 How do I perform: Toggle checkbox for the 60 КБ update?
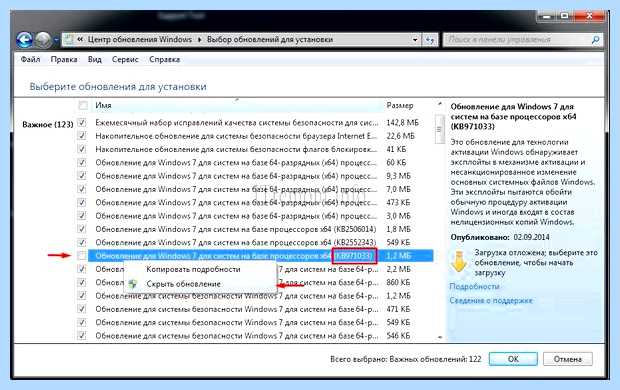click(82, 163)
